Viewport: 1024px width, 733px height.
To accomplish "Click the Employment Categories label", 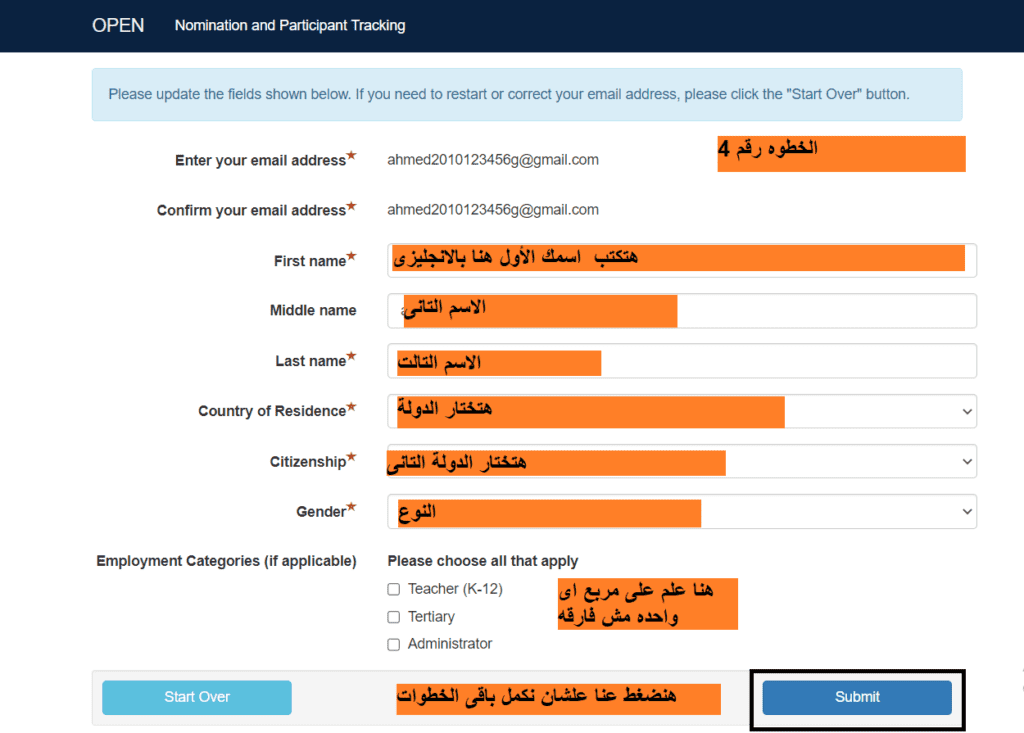I will [x=226, y=561].
